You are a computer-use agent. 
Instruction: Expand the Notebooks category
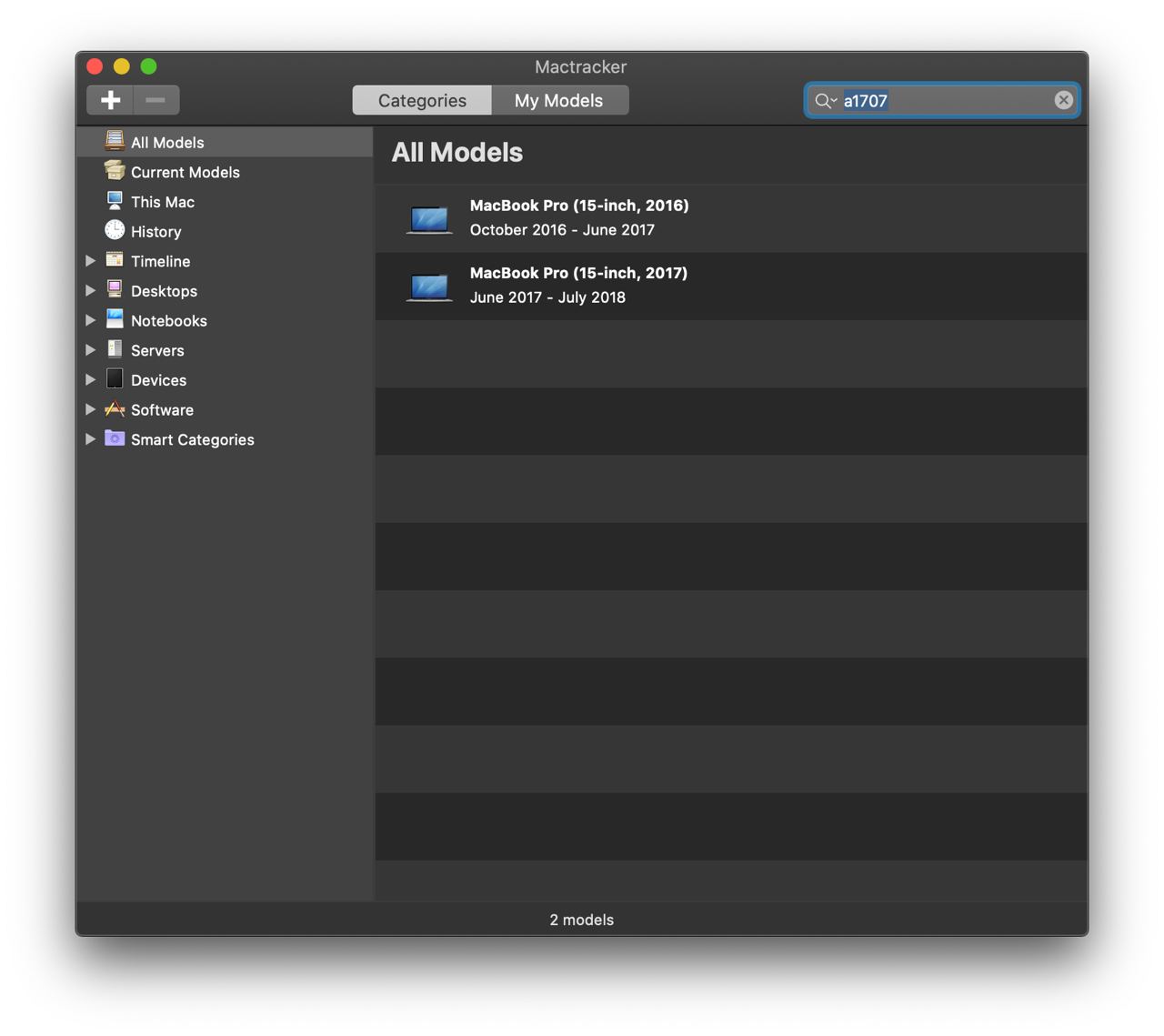[91, 320]
